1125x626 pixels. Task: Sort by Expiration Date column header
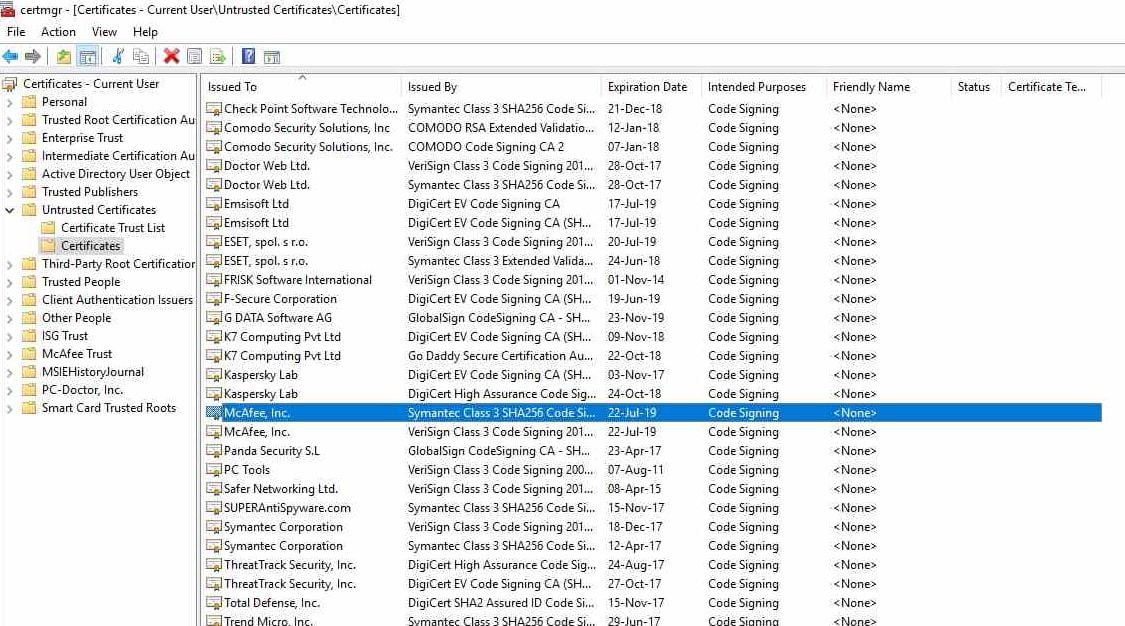tap(651, 87)
